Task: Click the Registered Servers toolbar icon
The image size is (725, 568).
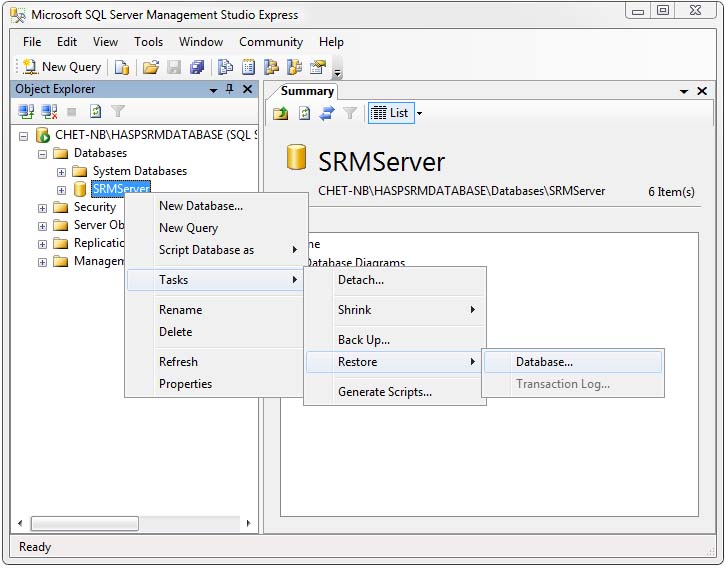Action: (225, 68)
